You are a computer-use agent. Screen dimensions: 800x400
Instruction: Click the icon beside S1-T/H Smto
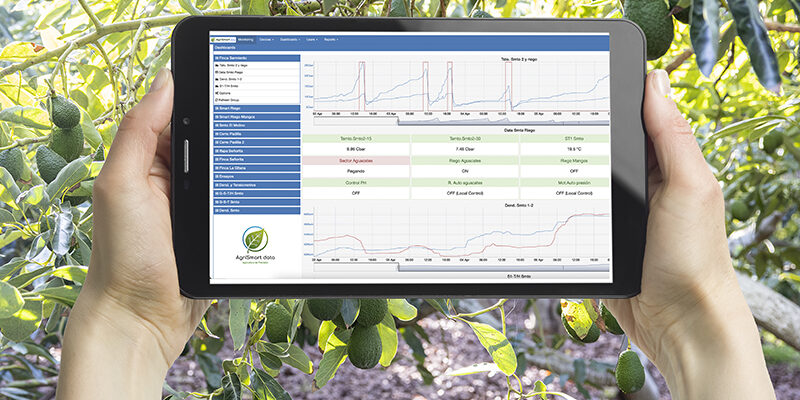[218, 86]
